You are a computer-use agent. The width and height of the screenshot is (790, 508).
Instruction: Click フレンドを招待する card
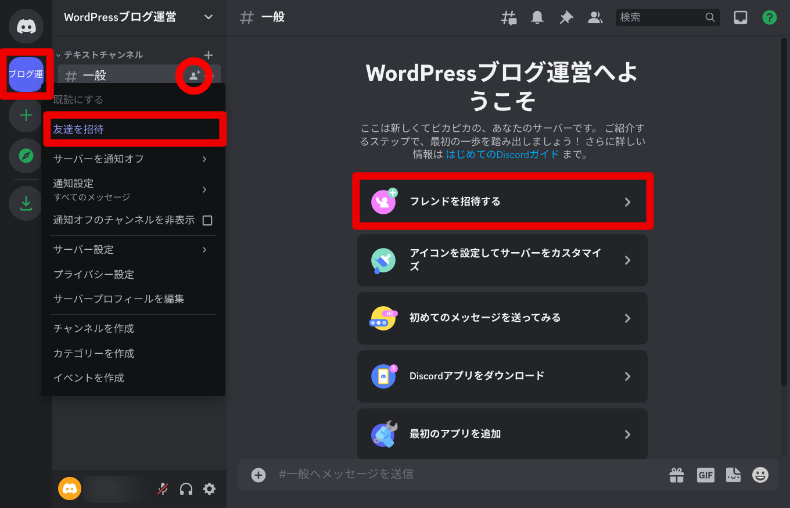pos(502,202)
